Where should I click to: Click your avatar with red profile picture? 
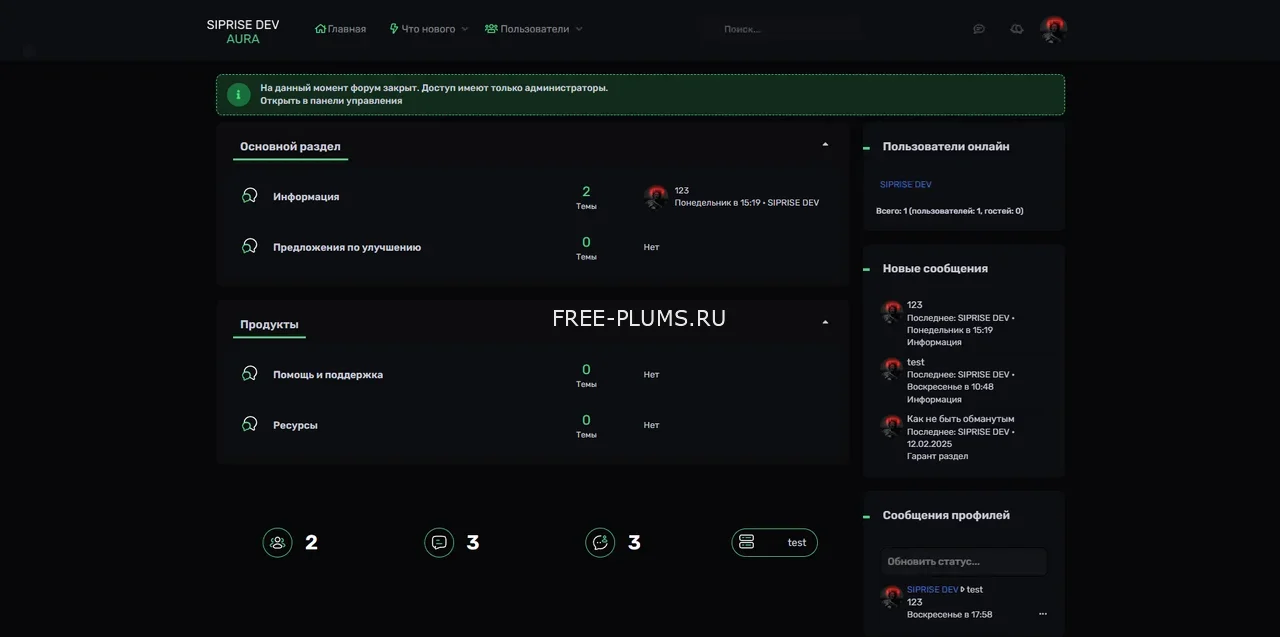pyautogui.click(x=1052, y=29)
